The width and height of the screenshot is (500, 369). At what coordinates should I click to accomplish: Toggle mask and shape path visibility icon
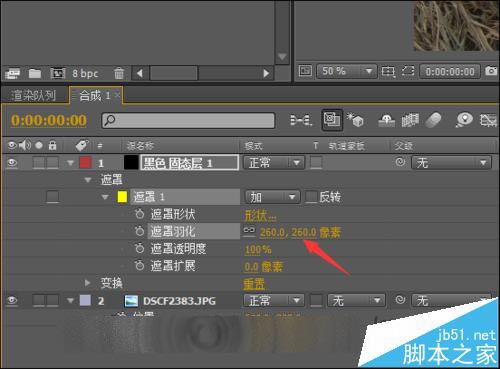[408, 71]
